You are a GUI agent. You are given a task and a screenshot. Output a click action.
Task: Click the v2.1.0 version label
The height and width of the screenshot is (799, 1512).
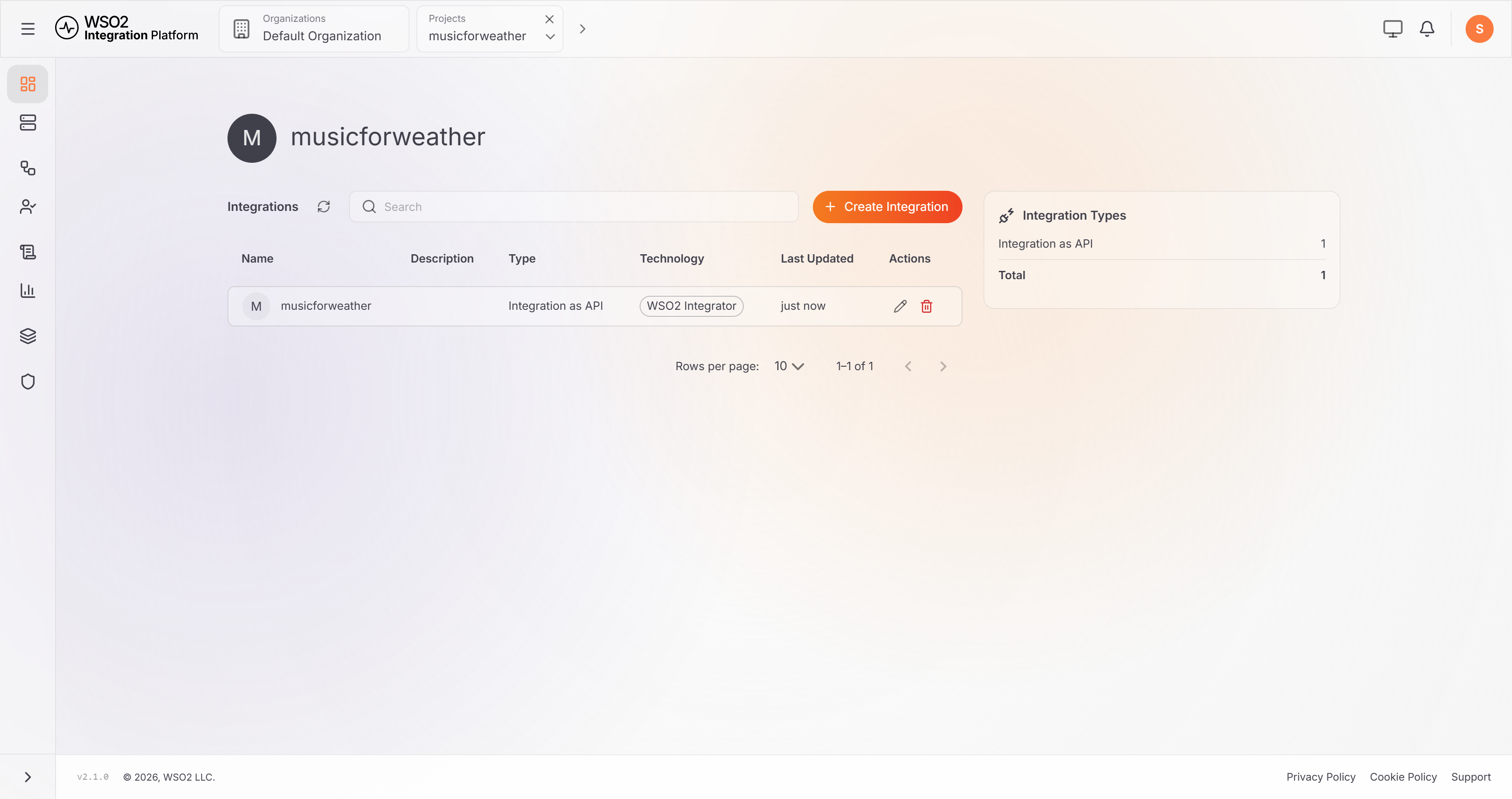(x=93, y=777)
